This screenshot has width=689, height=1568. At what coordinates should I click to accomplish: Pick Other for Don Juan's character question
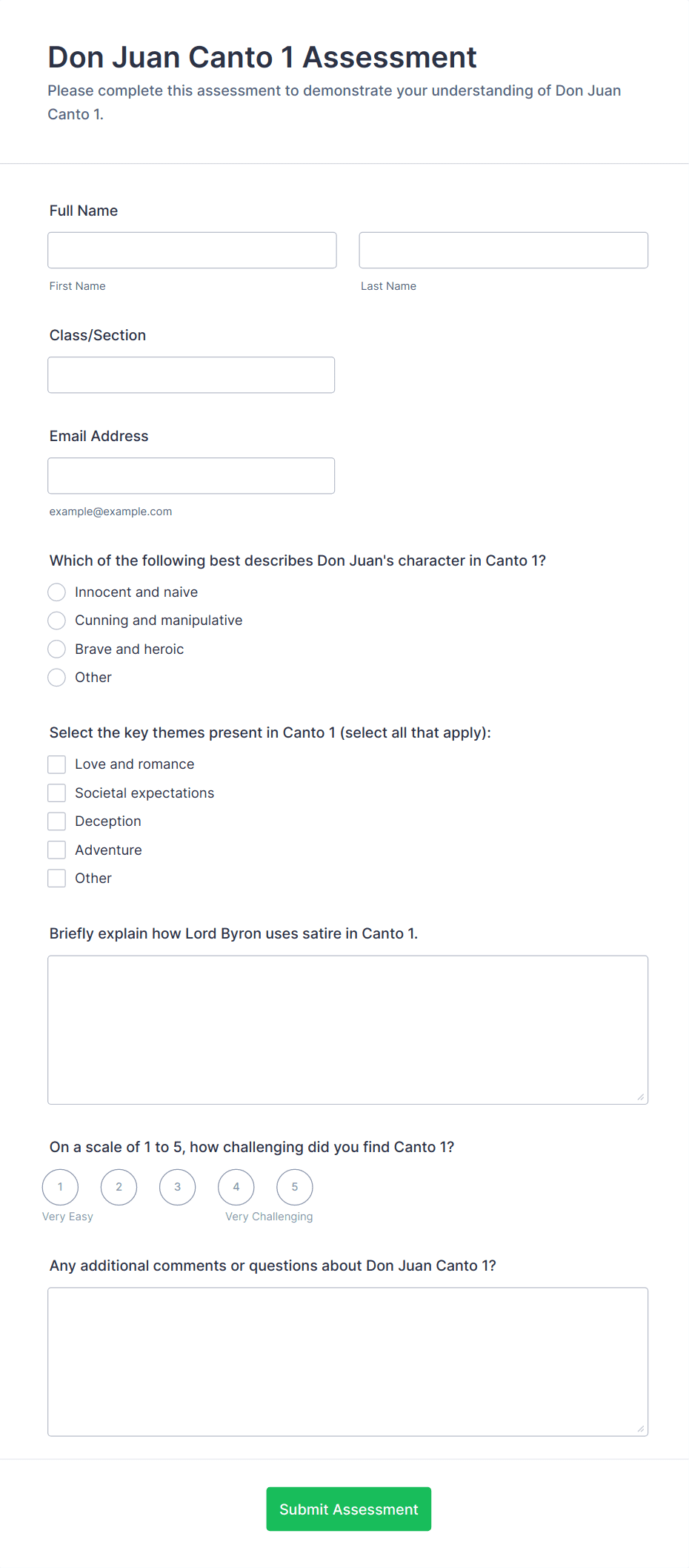(x=56, y=677)
